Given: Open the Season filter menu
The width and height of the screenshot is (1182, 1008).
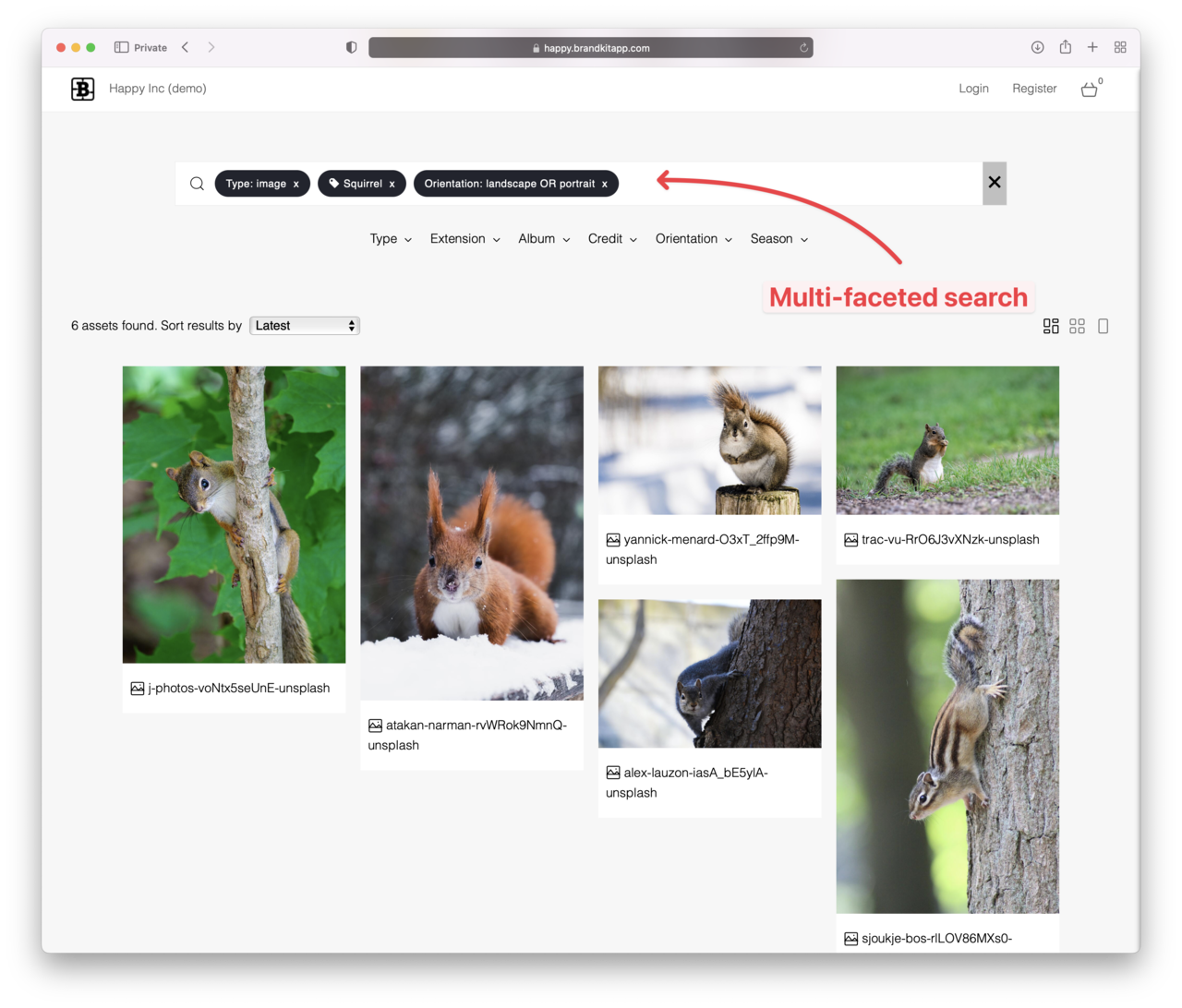Looking at the screenshot, I should [x=778, y=239].
